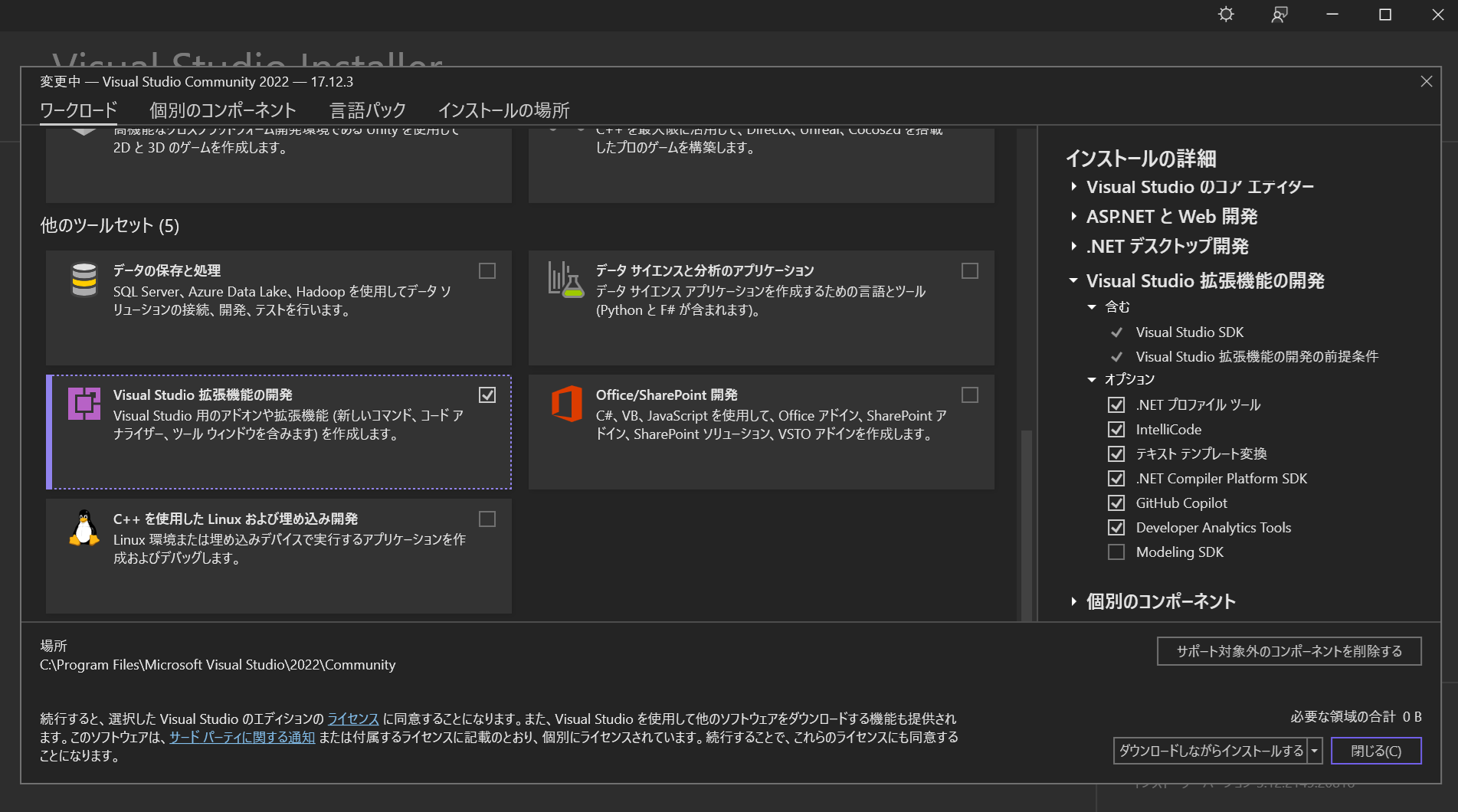The image size is (1458, 812).
Task: Check the Modeling SDK option
Action: (1116, 552)
